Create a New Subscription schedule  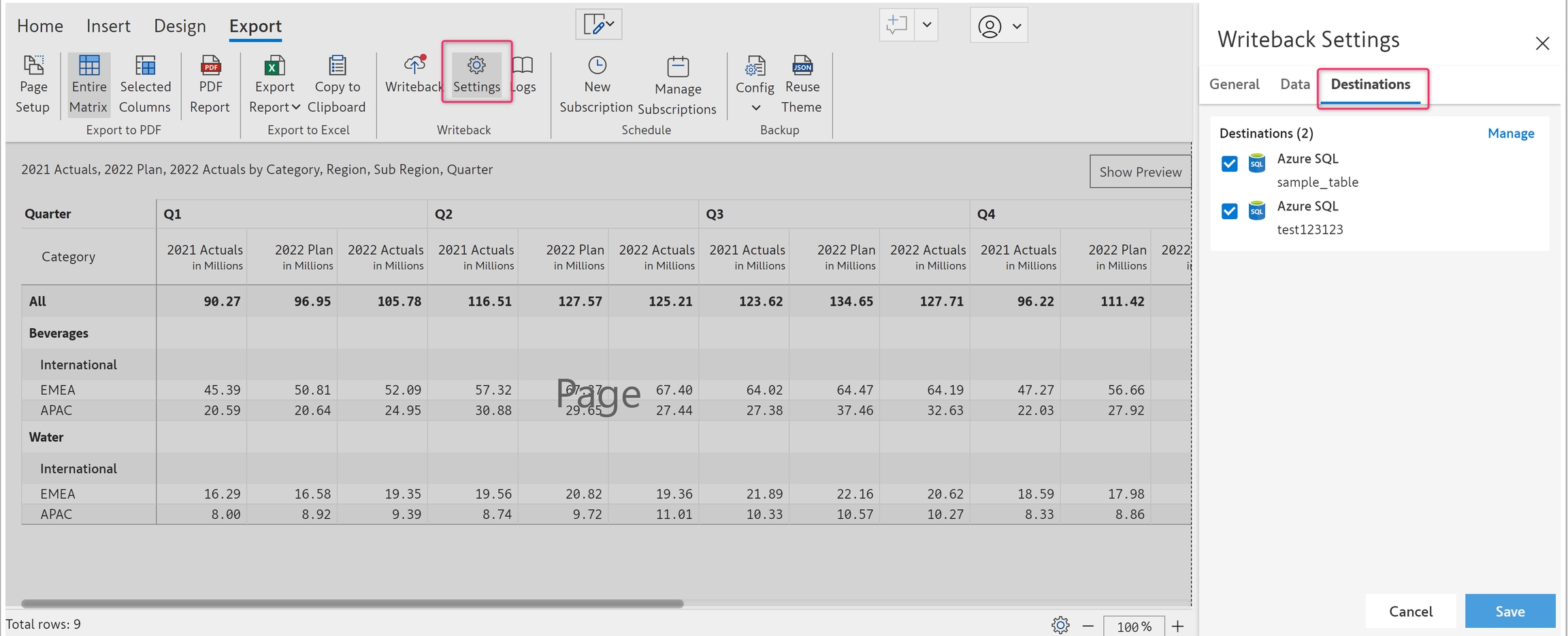tap(596, 84)
